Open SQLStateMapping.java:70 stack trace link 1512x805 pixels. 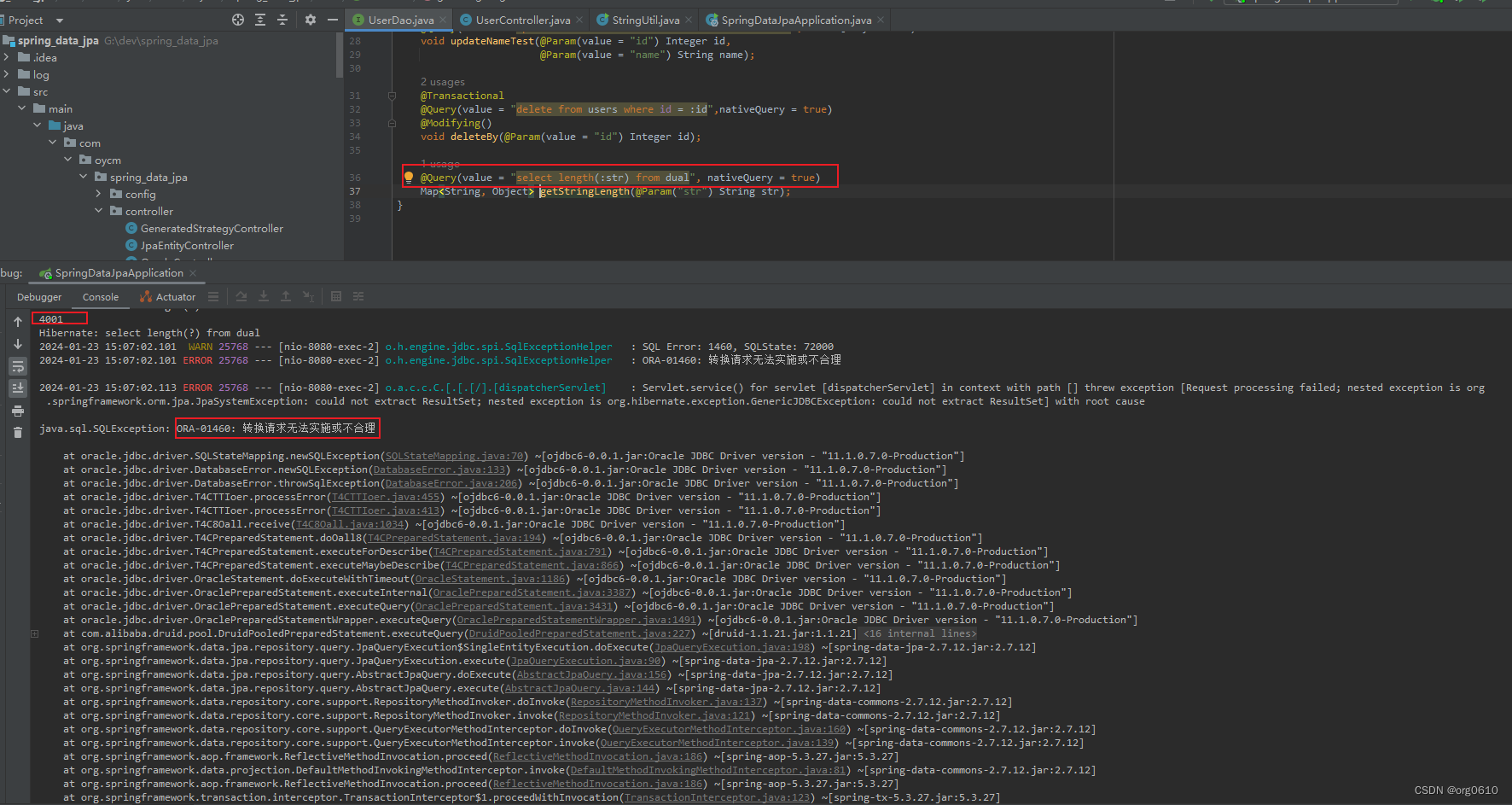pos(454,456)
